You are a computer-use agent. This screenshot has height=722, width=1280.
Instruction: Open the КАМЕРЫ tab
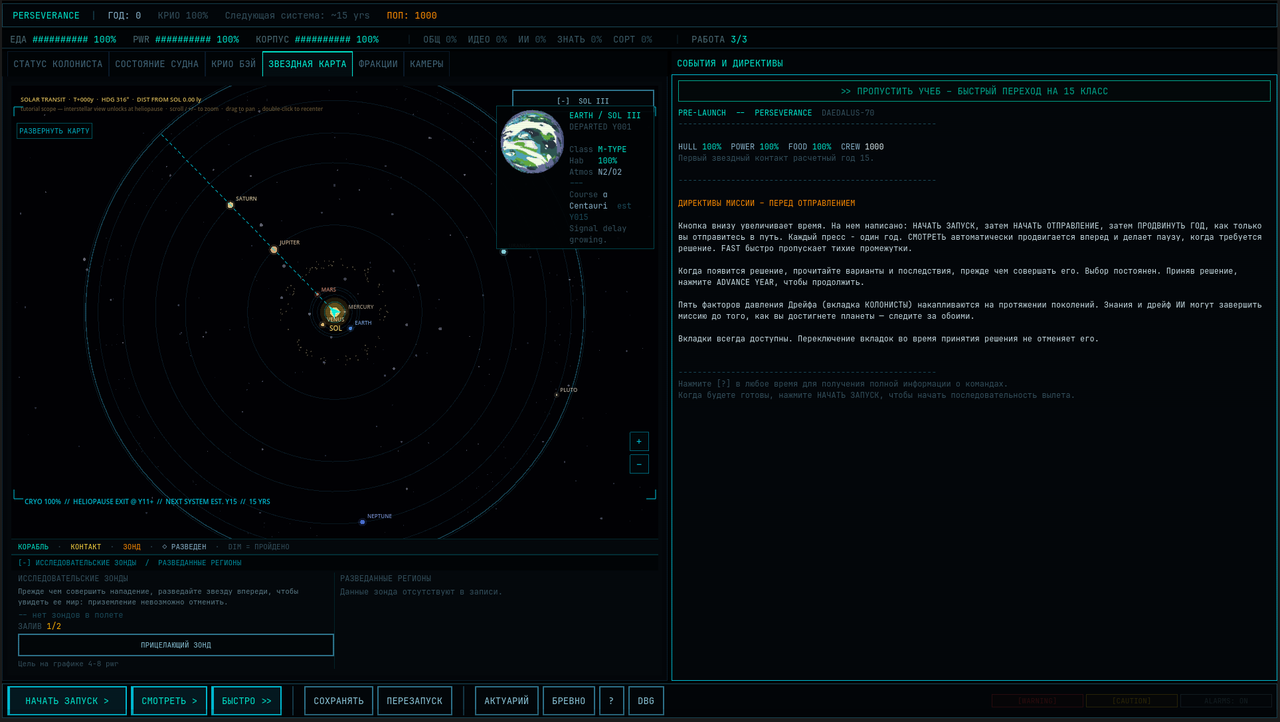(x=426, y=64)
